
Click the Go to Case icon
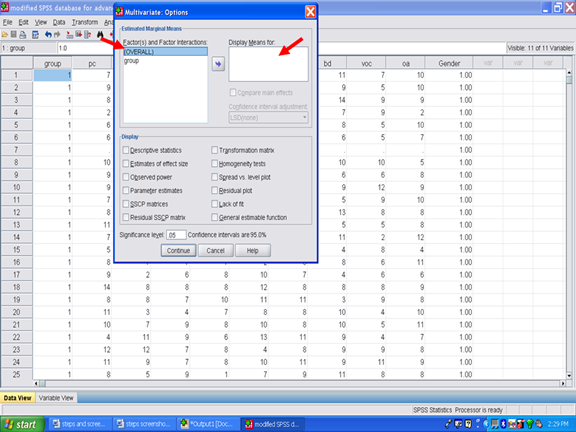click(69, 35)
